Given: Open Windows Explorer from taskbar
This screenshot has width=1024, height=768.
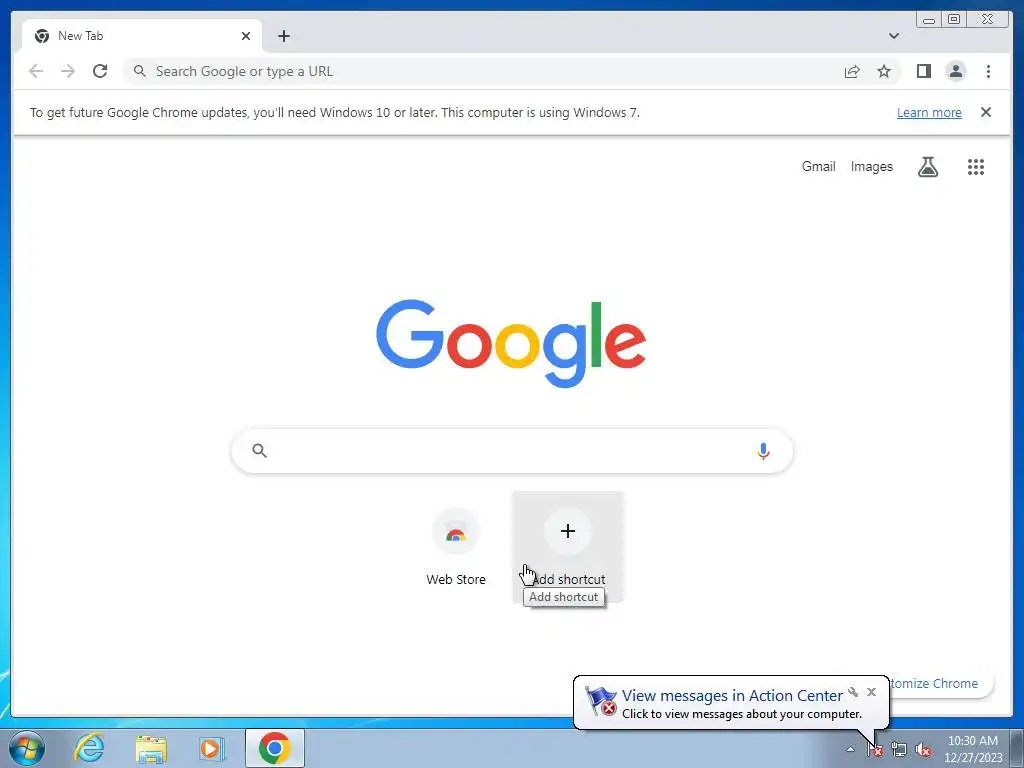Looking at the screenshot, I should point(151,748).
